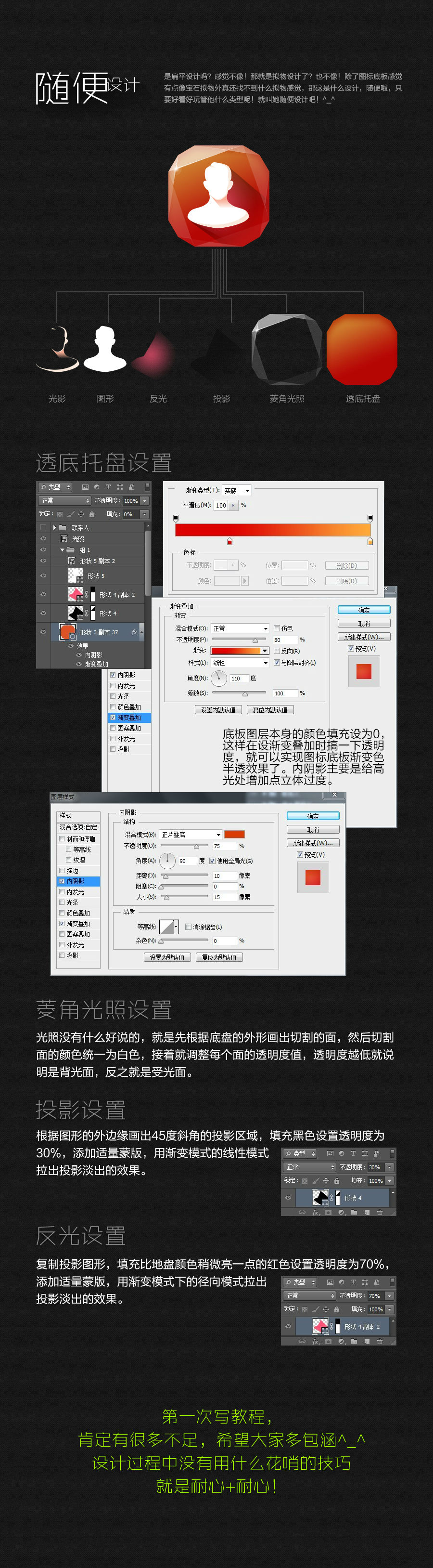
Task: Click type layer filter icon in 70% opacity panel
Action: coord(353,1282)
